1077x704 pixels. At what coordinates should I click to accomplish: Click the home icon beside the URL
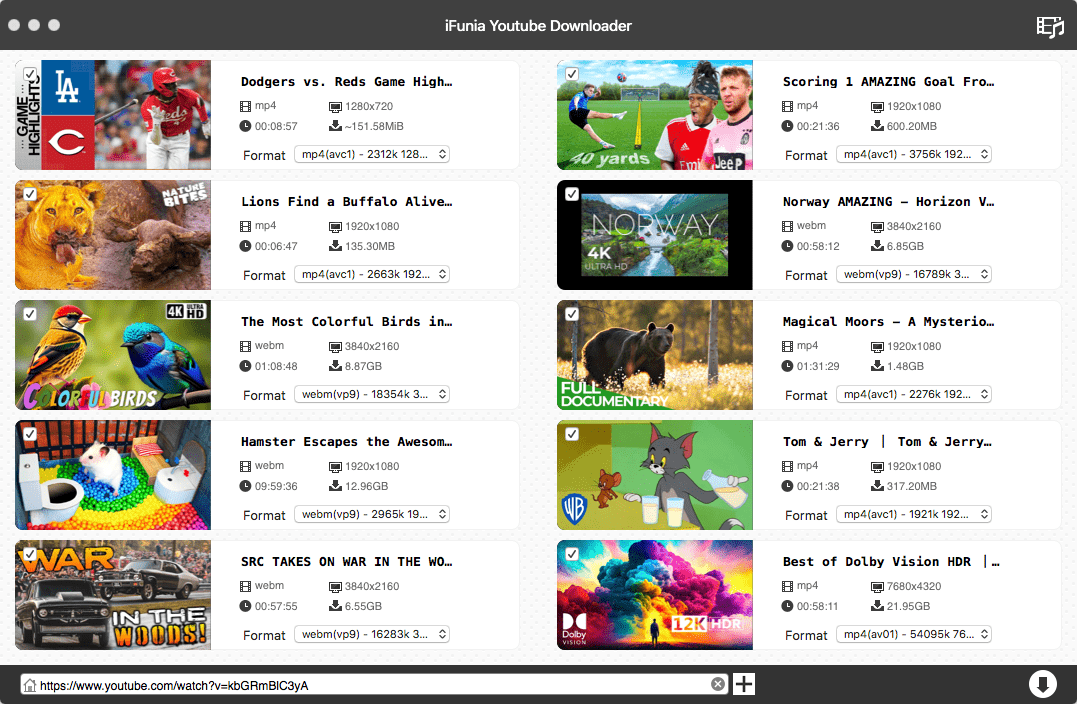tap(30, 685)
